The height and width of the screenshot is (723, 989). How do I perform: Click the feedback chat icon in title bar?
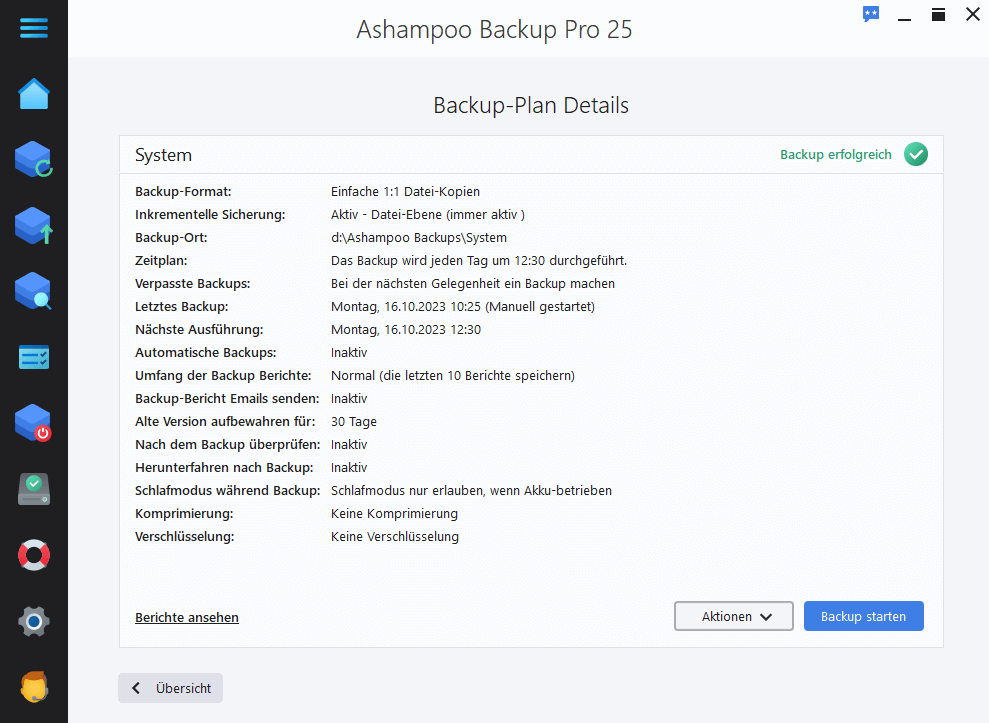[x=871, y=14]
